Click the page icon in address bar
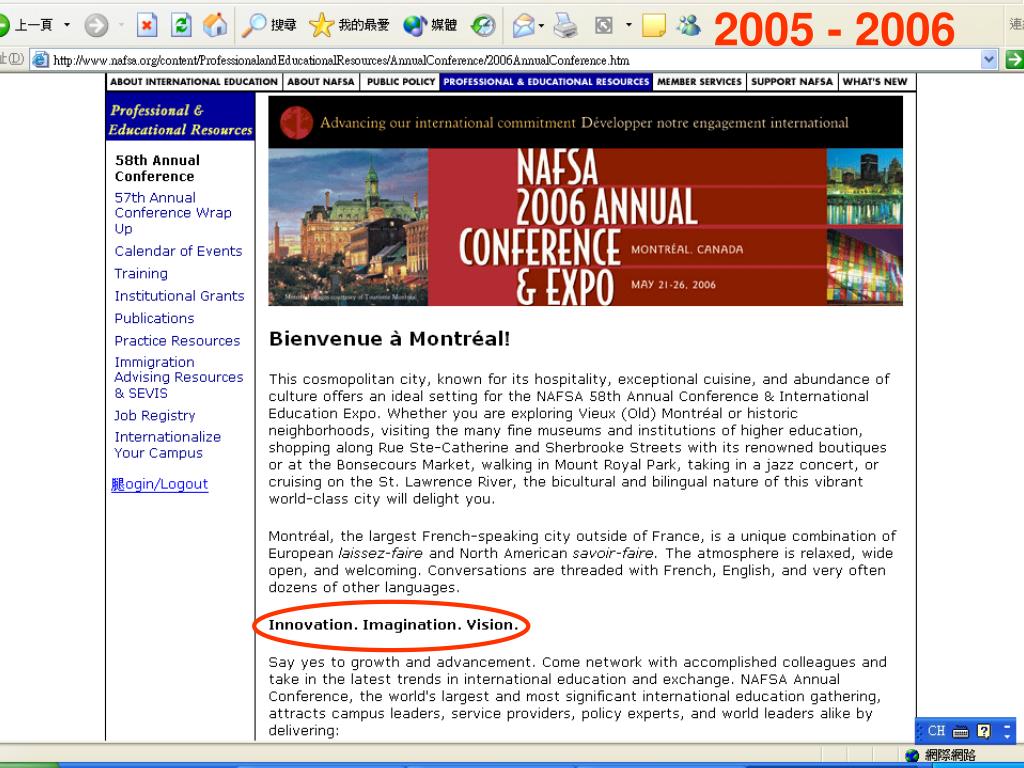The image size is (1024, 768). click(x=40, y=60)
